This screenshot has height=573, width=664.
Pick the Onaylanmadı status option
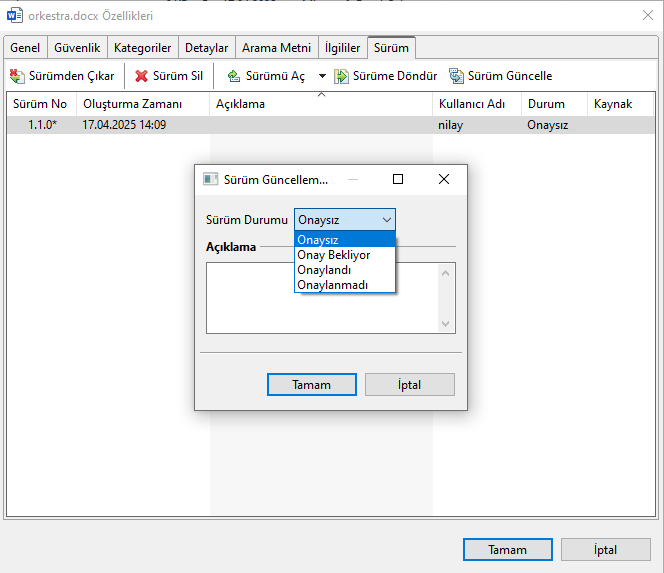(333, 285)
